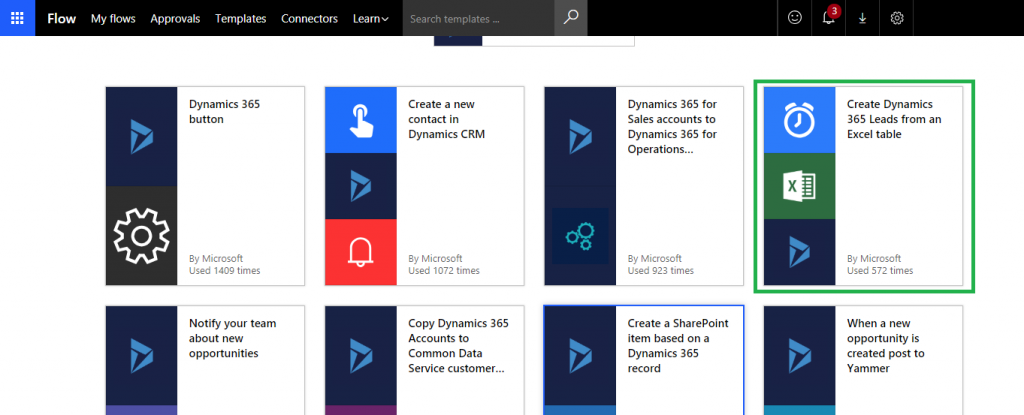Click Dynamics logo on SharePoint item card
1024x415 pixels.
tap(580, 355)
